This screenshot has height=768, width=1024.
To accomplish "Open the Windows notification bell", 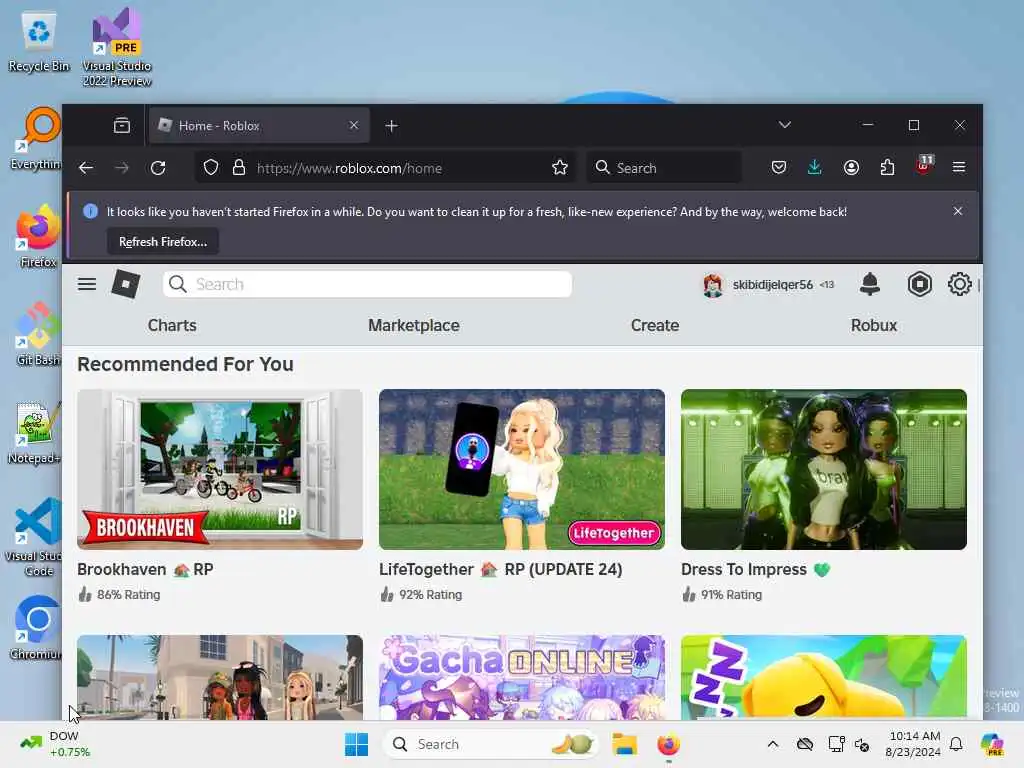I will 956,744.
